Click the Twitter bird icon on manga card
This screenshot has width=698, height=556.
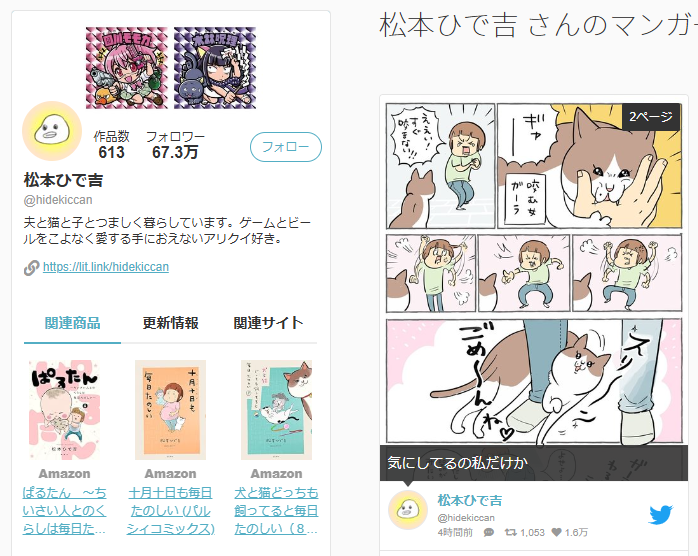tap(661, 515)
